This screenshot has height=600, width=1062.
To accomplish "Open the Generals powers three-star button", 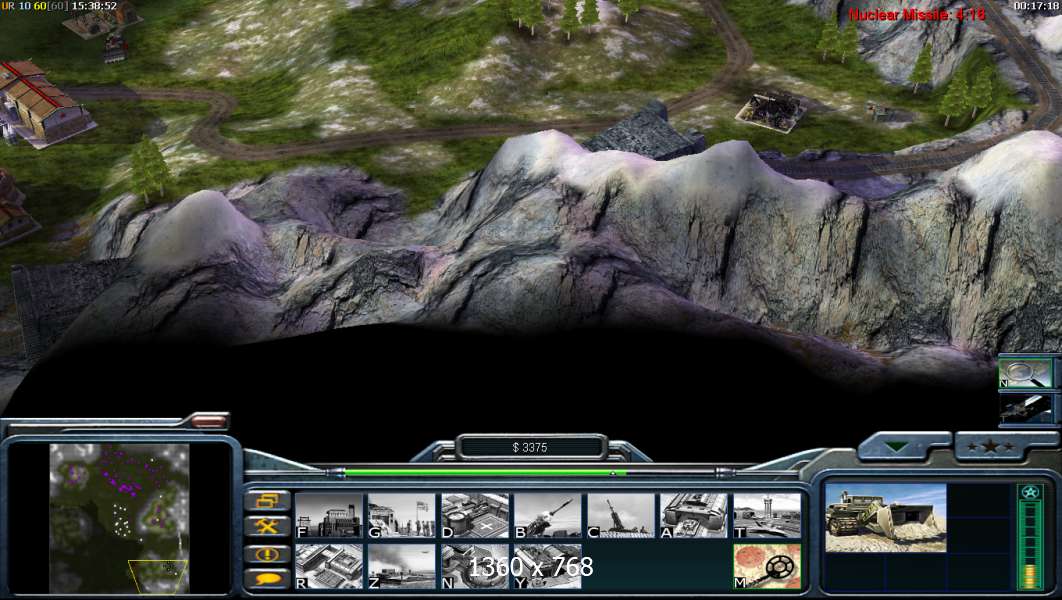I will coord(1003,446).
